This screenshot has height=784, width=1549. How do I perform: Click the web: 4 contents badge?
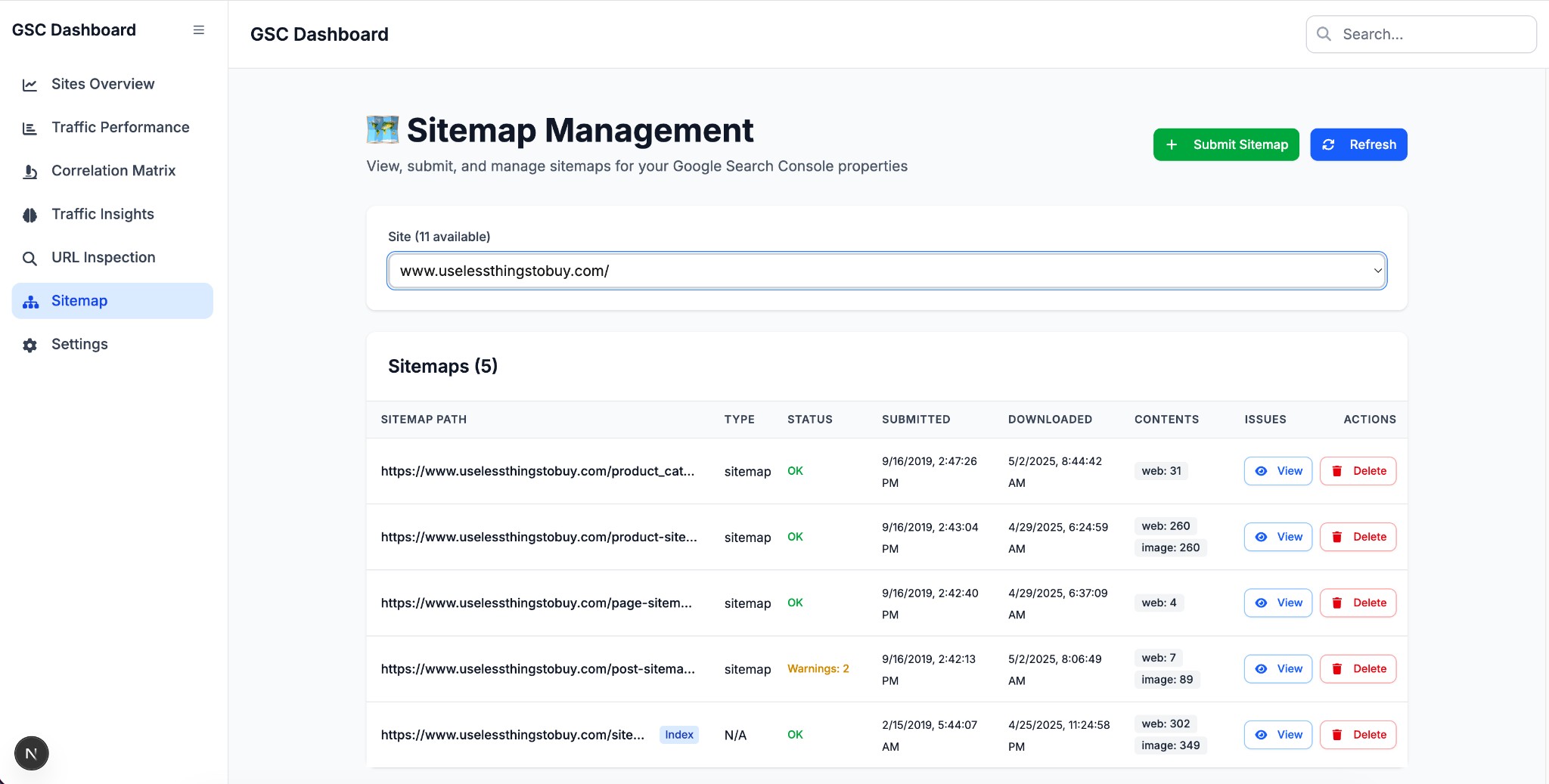tap(1159, 603)
